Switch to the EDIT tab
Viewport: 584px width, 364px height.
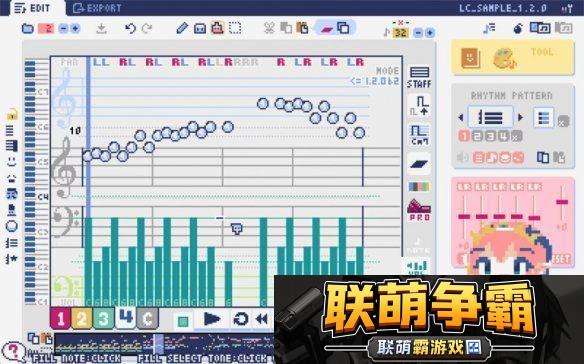pos(32,8)
